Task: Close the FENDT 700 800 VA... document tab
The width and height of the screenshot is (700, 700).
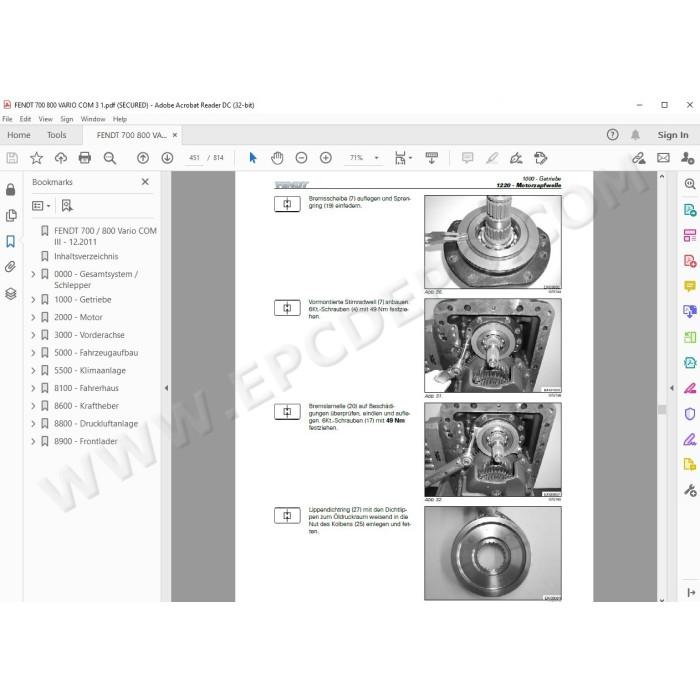Action: [175, 135]
